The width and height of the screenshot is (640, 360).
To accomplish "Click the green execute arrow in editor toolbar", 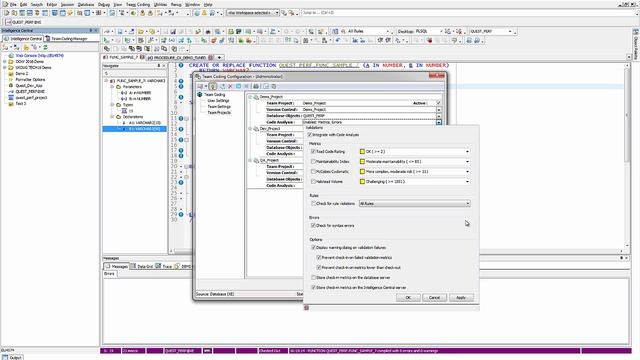I will click(106, 40).
